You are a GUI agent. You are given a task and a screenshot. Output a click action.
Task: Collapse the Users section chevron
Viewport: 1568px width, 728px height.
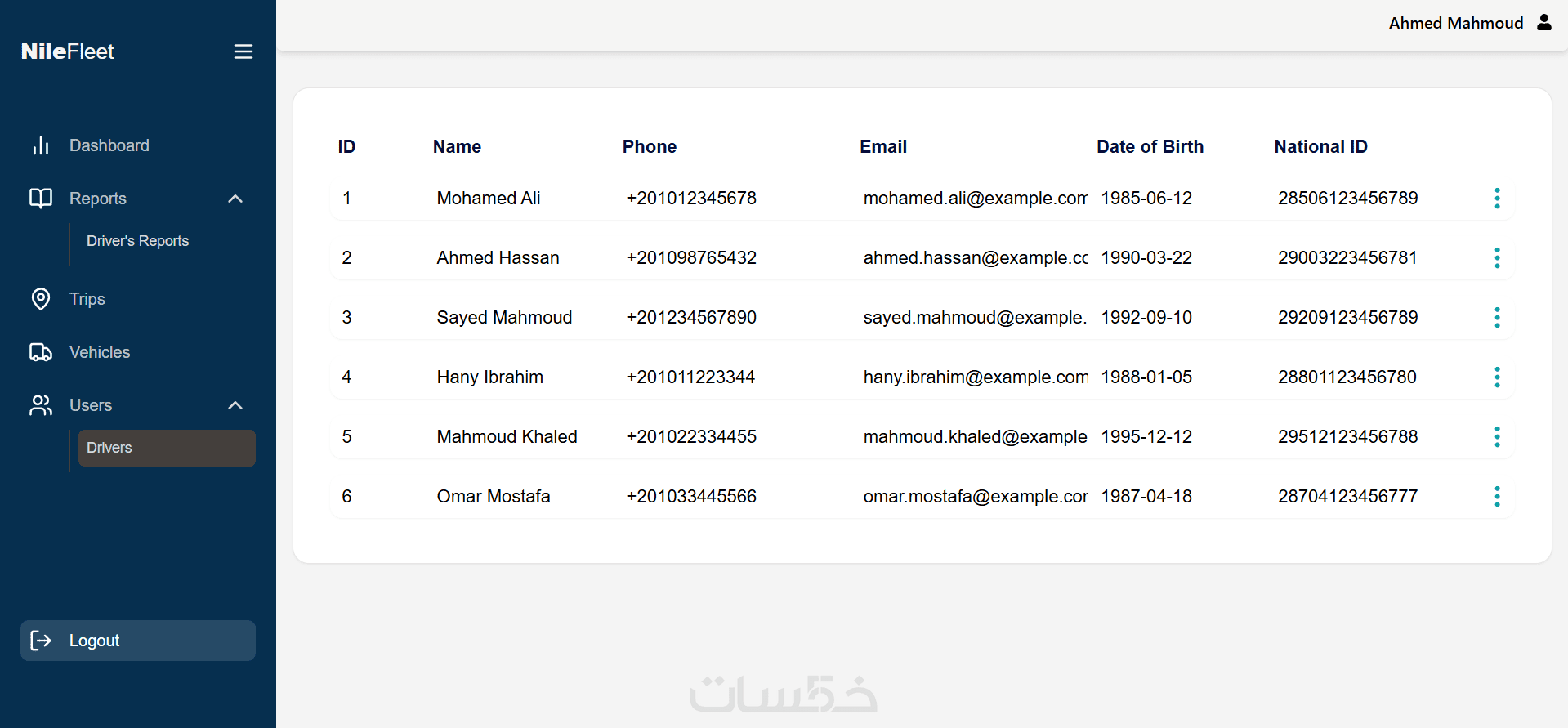(235, 405)
